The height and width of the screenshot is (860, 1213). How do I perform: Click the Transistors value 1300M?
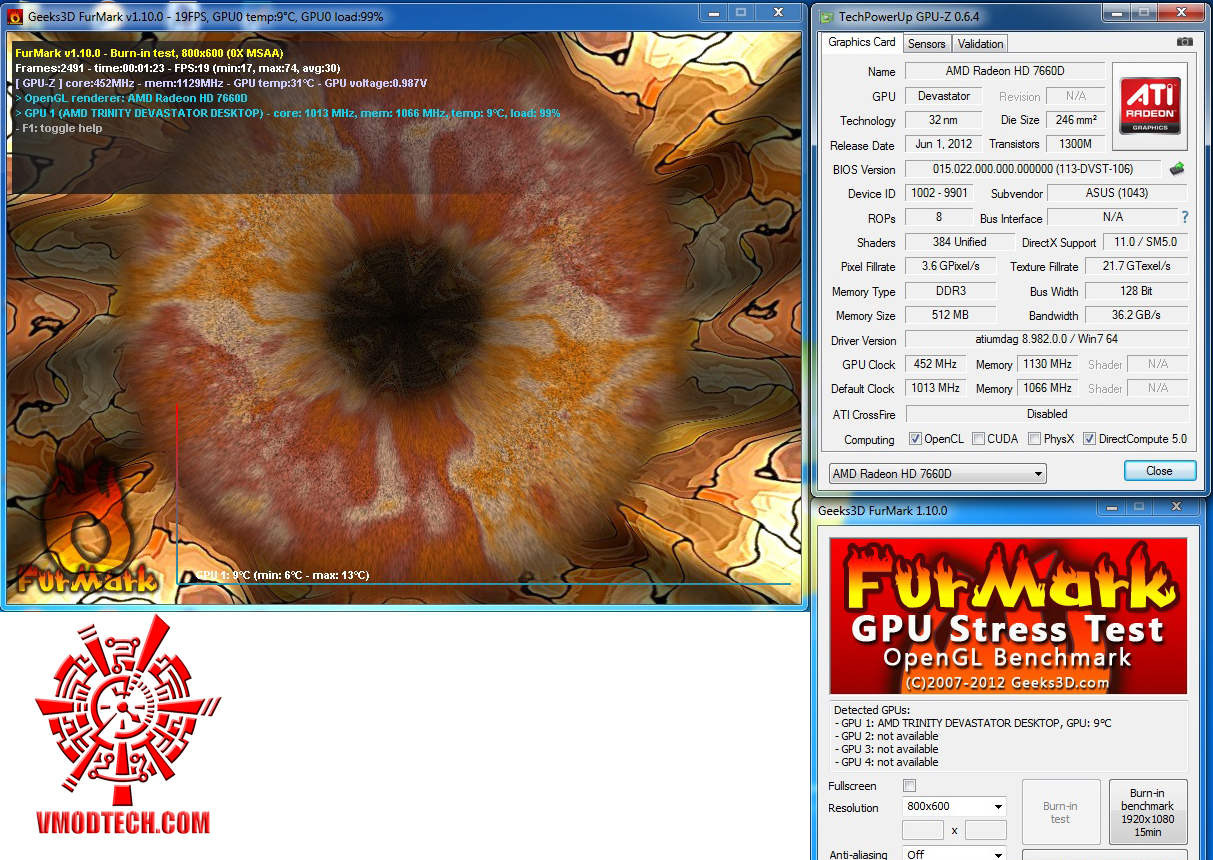[1075, 144]
